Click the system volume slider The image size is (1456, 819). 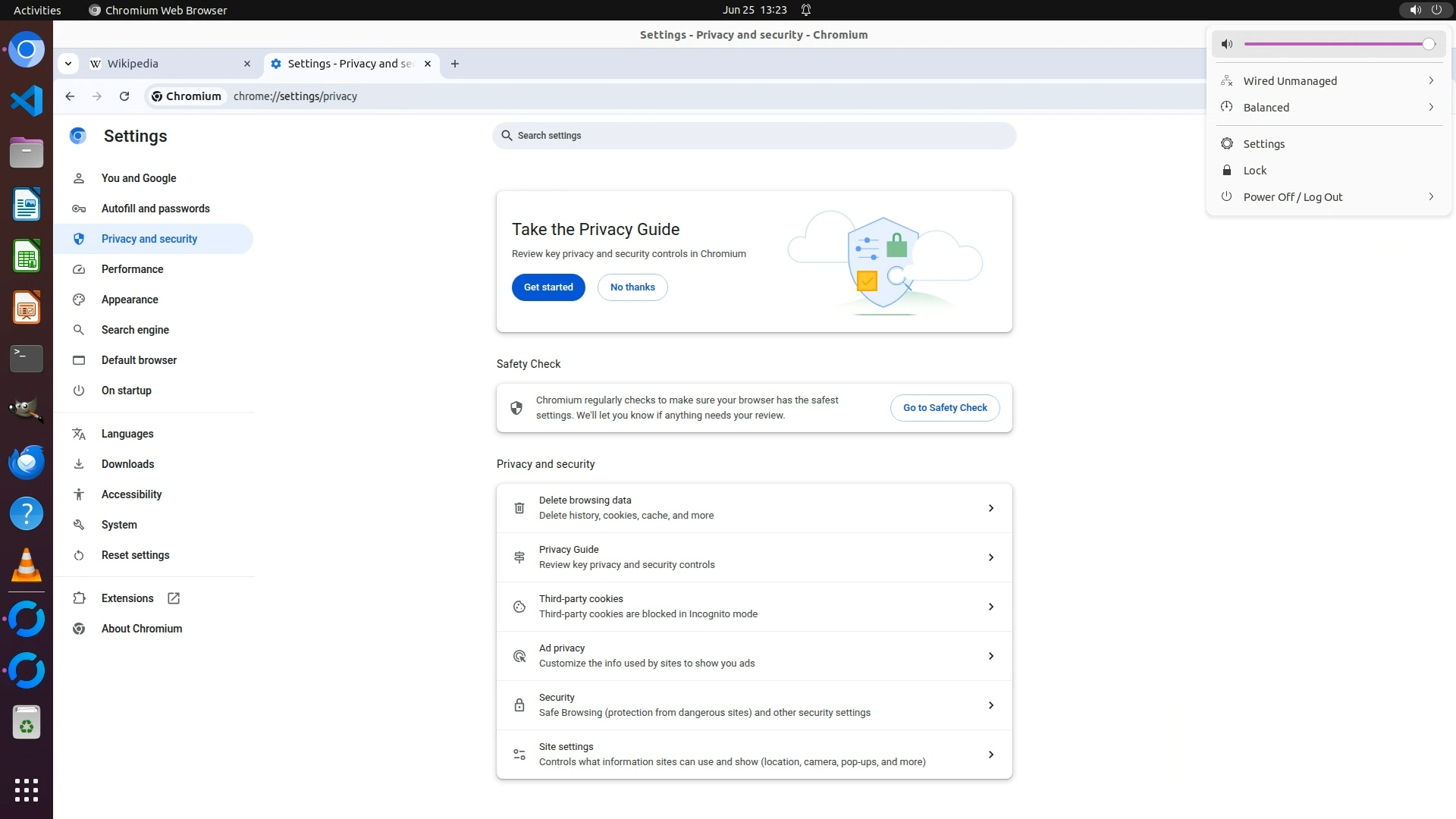[1335, 44]
